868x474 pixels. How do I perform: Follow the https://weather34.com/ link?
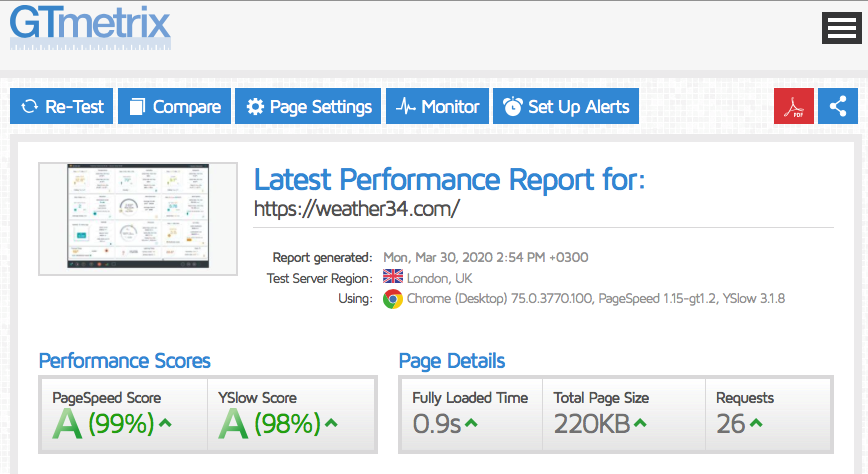point(356,209)
